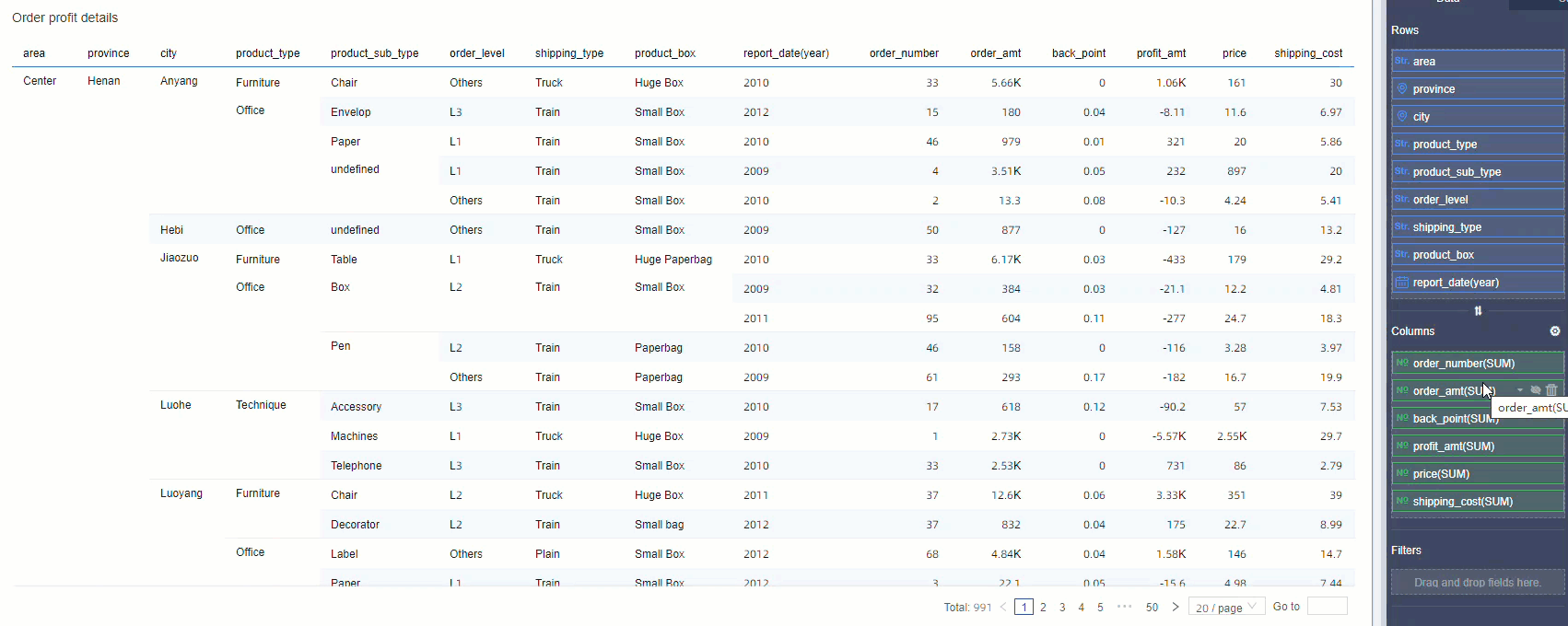Image resolution: width=1568 pixels, height=626 pixels.
Task: Click the Go to page input box
Action: click(1327, 606)
